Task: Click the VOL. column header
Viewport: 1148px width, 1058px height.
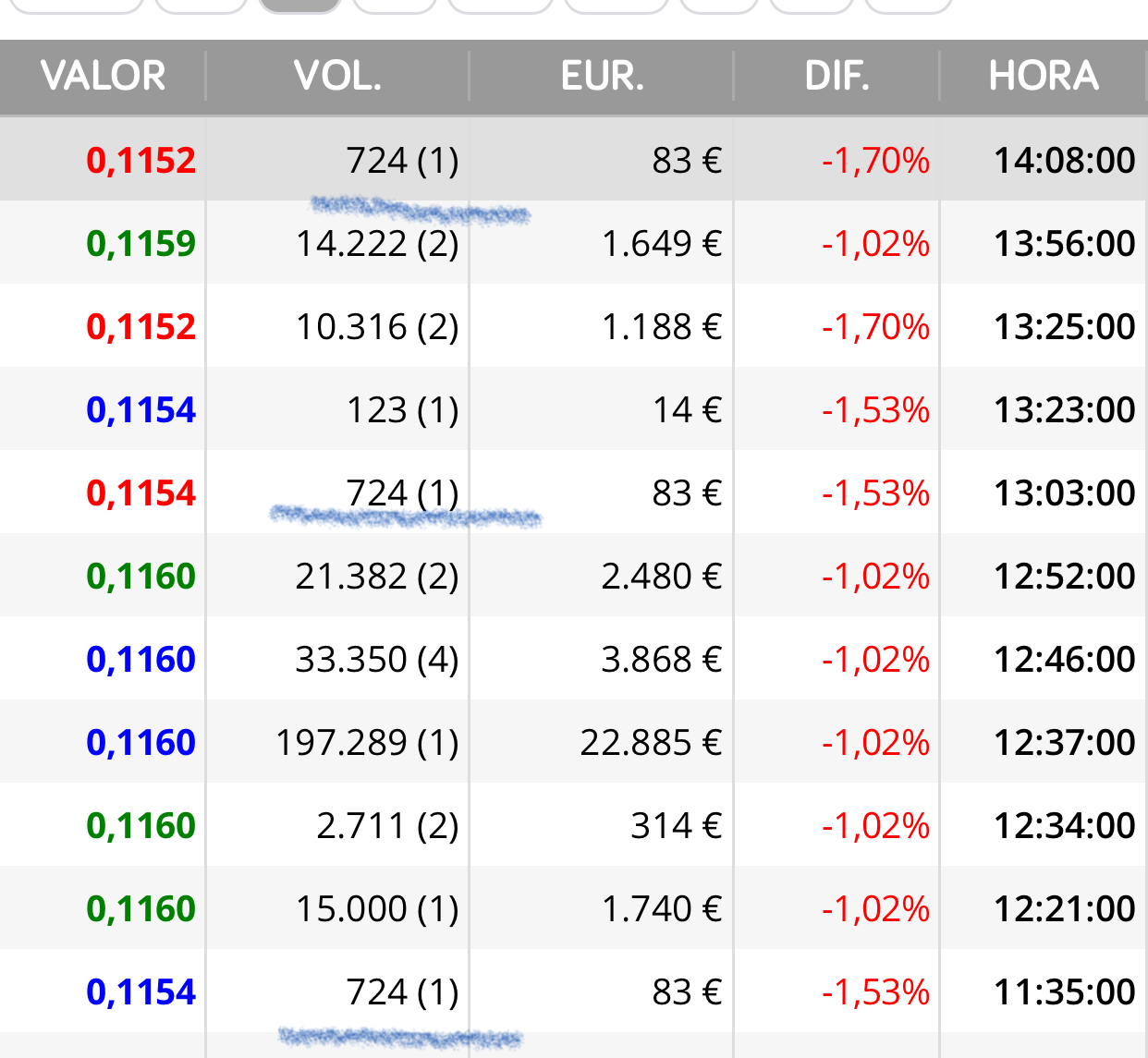Action: (337, 76)
